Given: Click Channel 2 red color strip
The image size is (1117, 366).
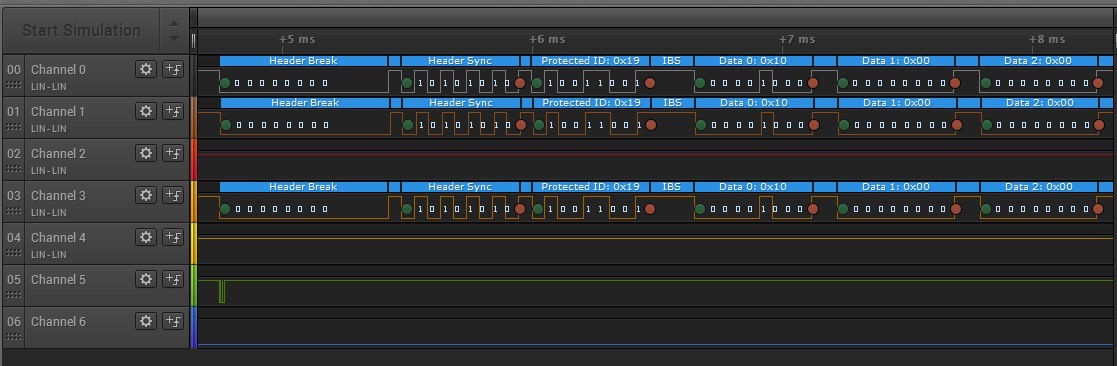Looking at the screenshot, I should [193, 160].
